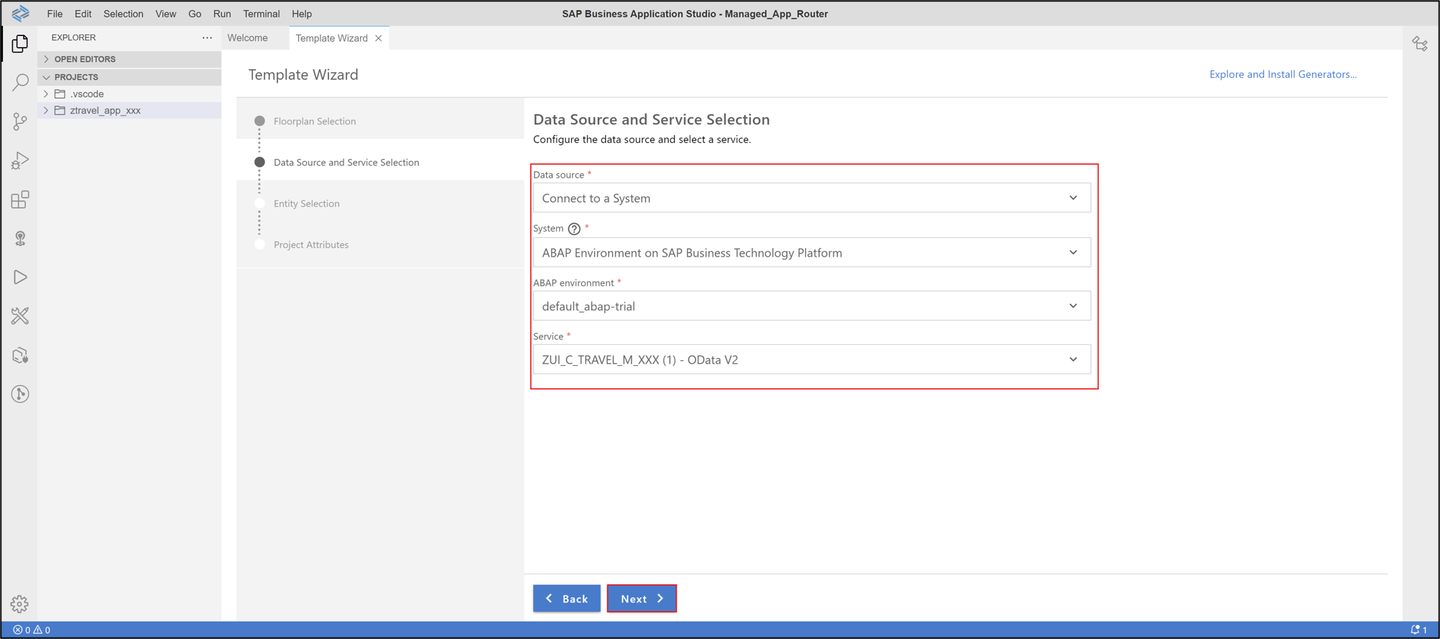Click the Back button
Viewport: 1440px width, 639px height.
(x=567, y=598)
